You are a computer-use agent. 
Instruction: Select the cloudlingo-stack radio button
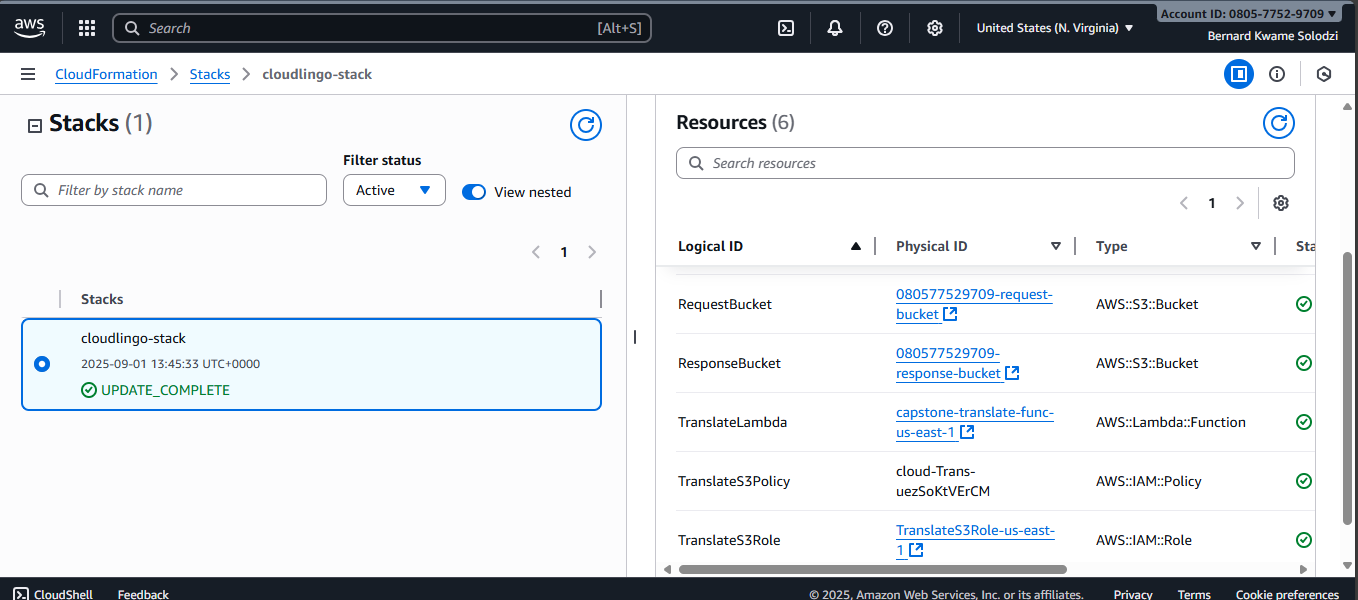[x=42, y=364]
